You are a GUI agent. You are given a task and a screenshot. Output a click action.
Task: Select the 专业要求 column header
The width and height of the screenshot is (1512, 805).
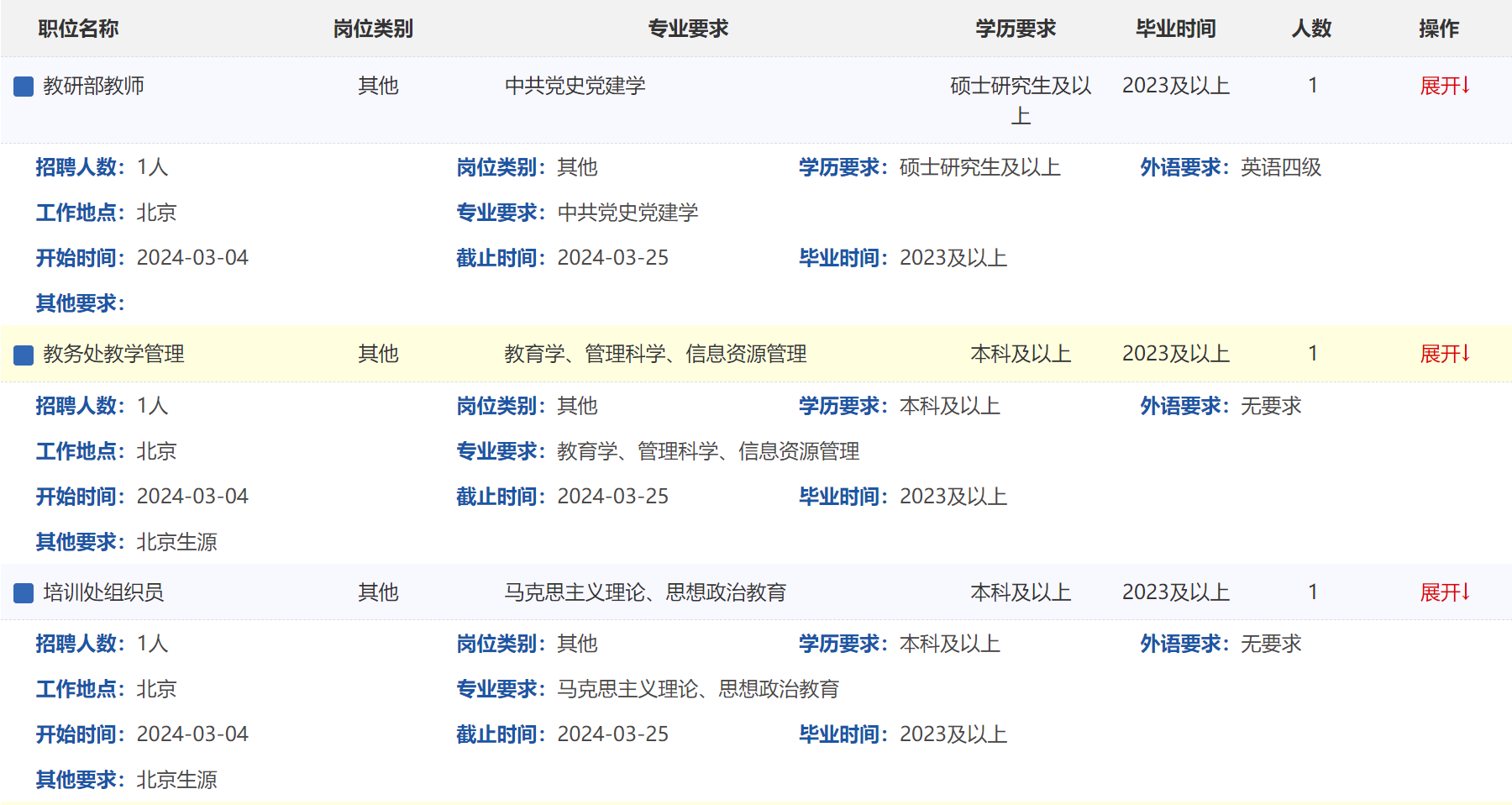tap(688, 29)
